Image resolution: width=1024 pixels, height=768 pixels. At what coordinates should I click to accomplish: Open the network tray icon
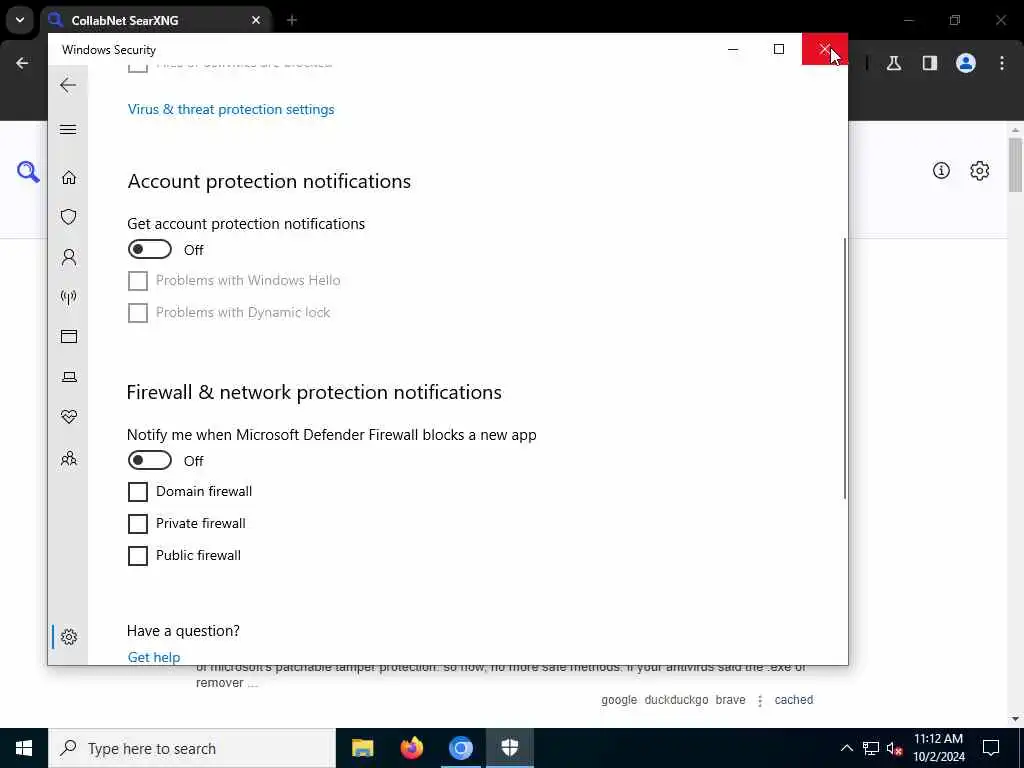(871, 748)
